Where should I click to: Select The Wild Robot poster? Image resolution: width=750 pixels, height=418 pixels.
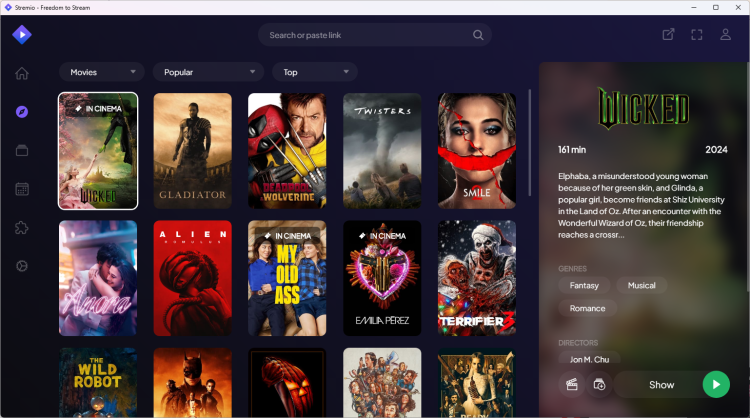98,383
